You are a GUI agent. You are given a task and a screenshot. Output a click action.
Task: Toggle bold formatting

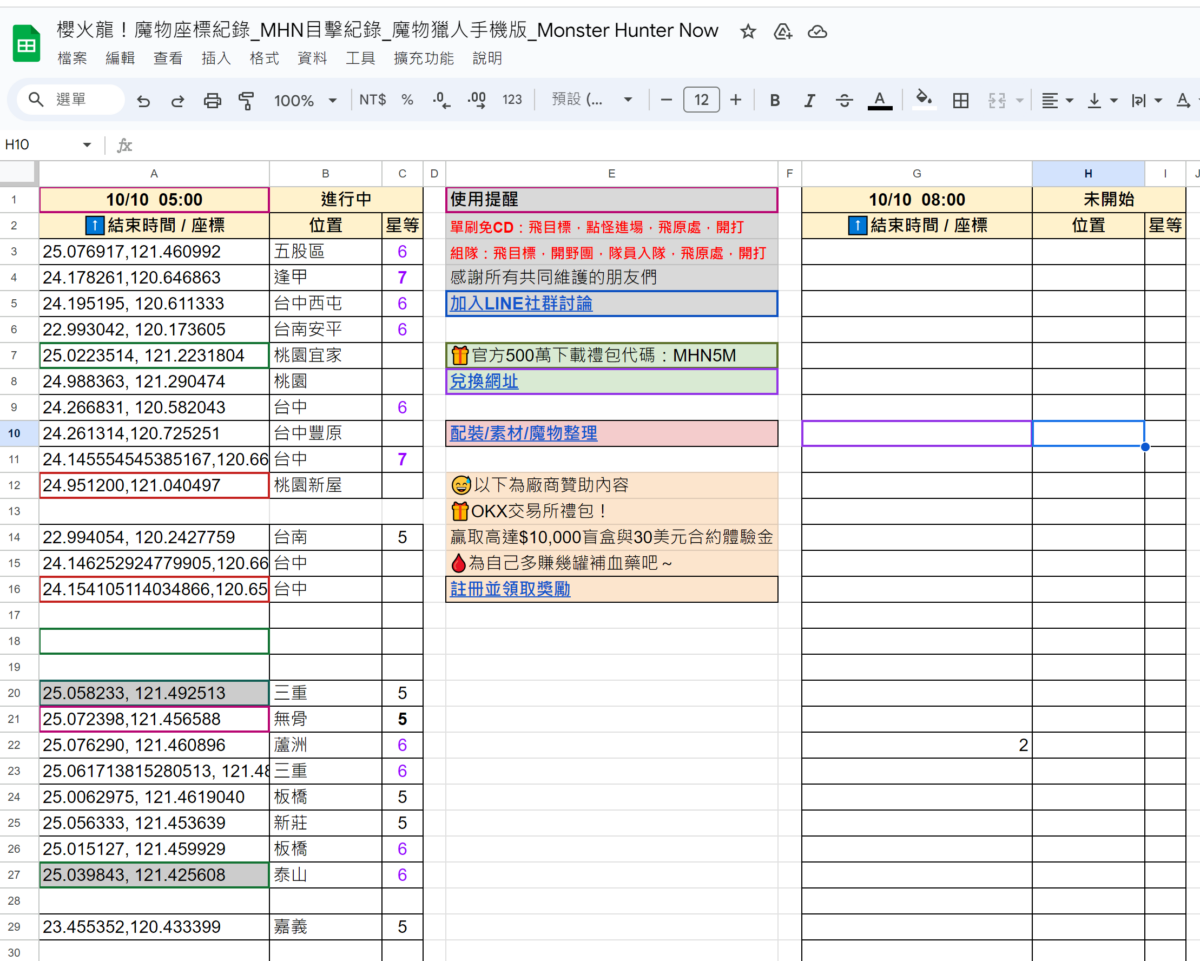click(774, 100)
